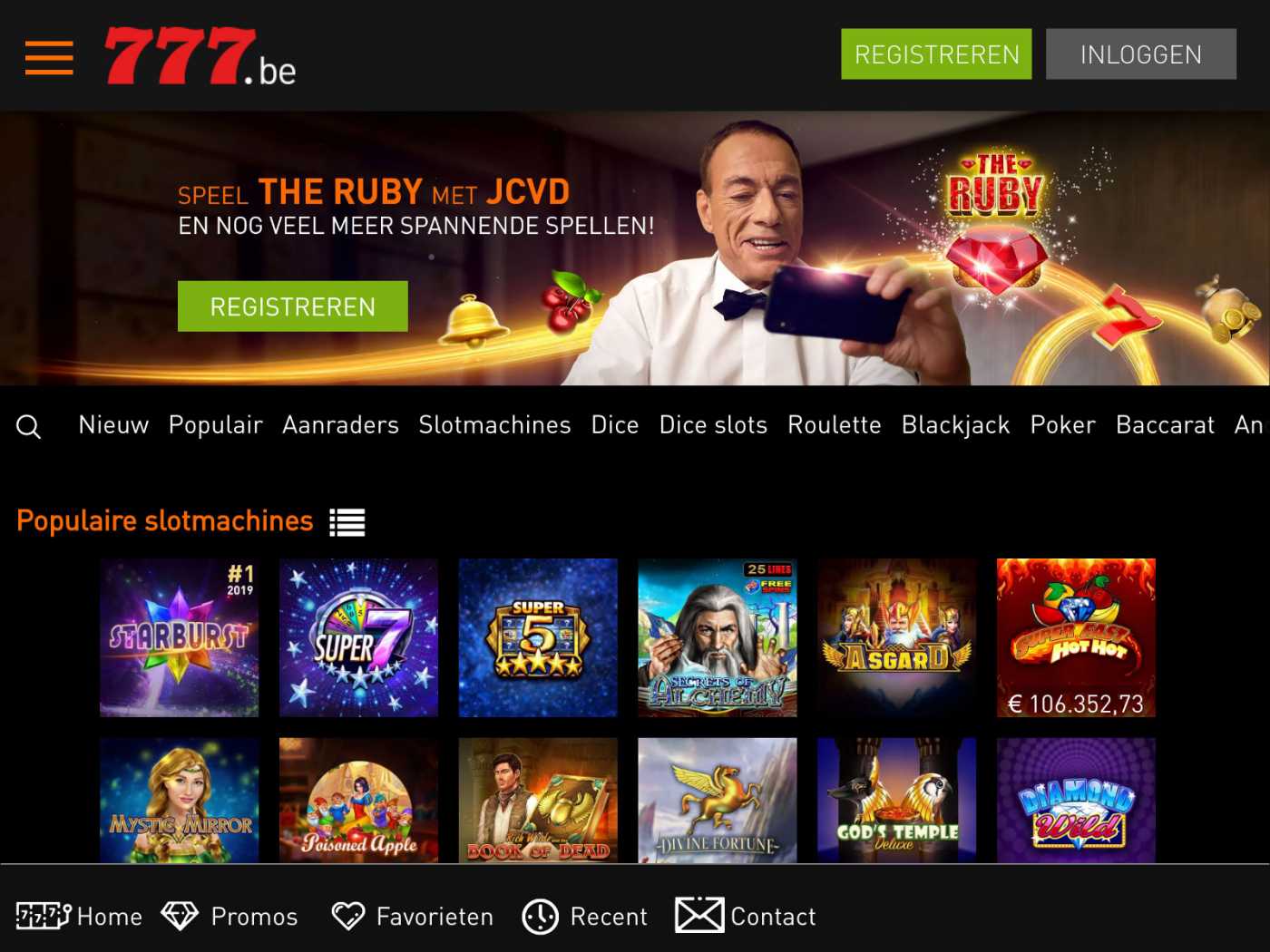The height and width of the screenshot is (952, 1270).
Task: Show Favorieten via the heart icon
Action: [413, 916]
